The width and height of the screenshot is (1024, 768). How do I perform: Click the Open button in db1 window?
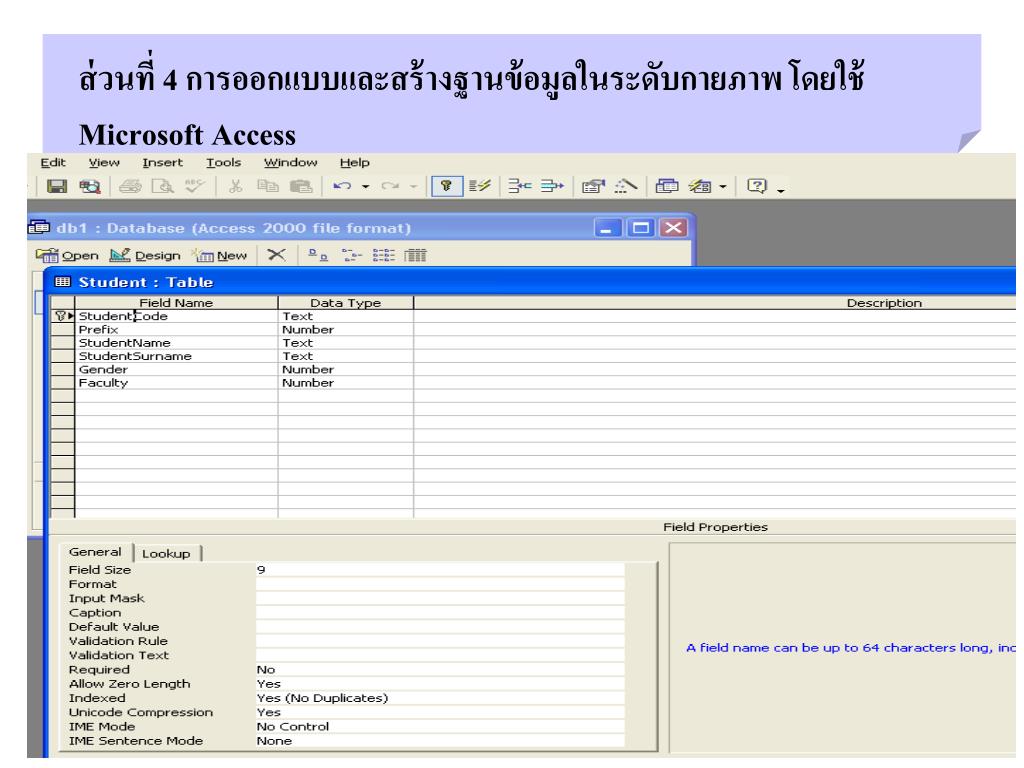[x=67, y=255]
